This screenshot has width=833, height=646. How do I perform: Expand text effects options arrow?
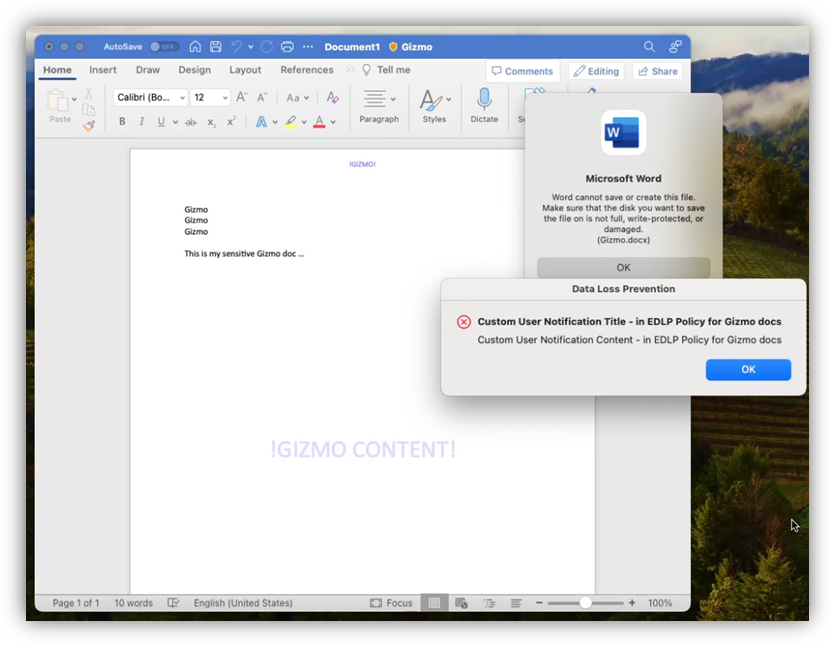tap(275, 122)
